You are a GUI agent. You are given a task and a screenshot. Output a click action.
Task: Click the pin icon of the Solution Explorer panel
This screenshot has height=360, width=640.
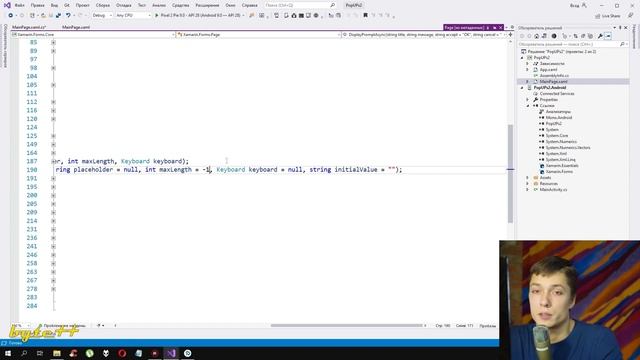coord(620,28)
